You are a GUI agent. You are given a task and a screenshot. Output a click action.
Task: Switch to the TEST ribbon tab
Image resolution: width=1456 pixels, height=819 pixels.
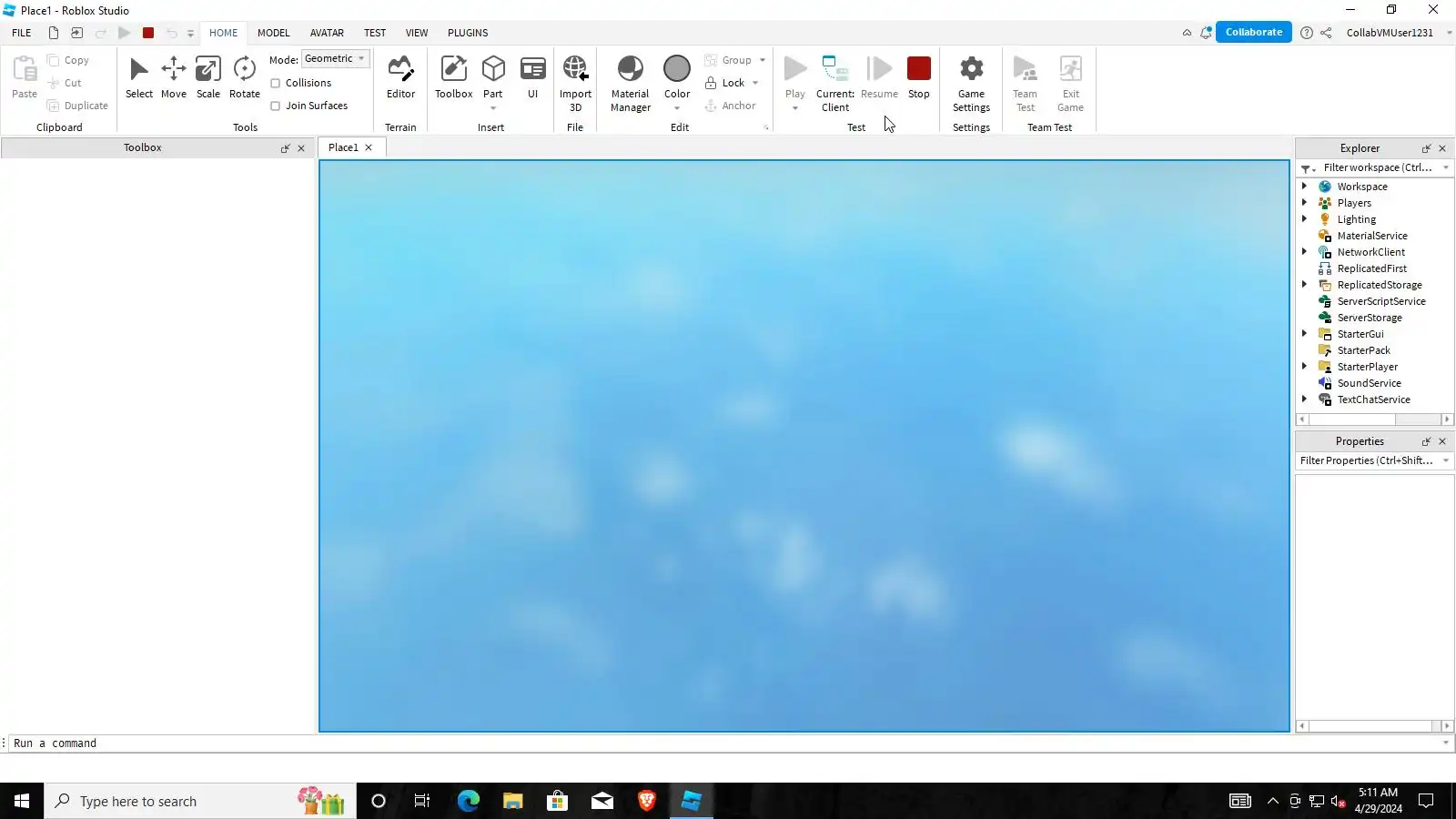(375, 33)
